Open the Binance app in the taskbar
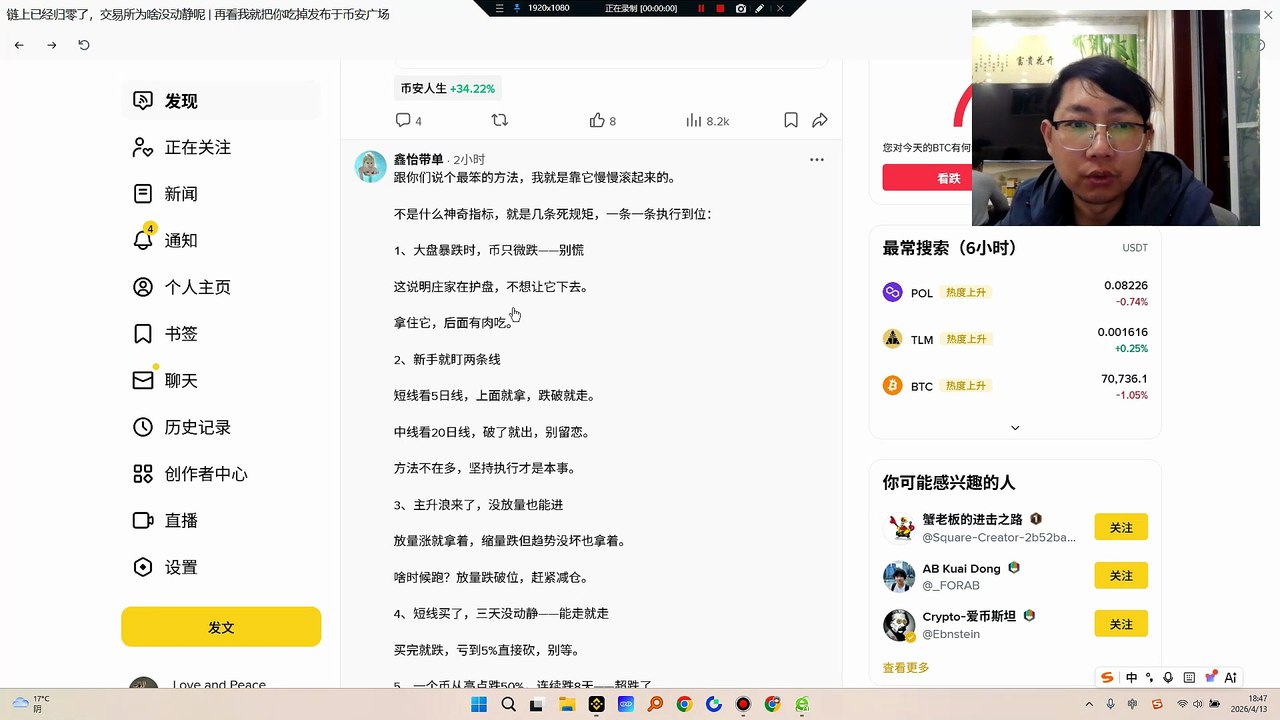Viewport: 1280px width, 720px height. (x=596, y=705)
